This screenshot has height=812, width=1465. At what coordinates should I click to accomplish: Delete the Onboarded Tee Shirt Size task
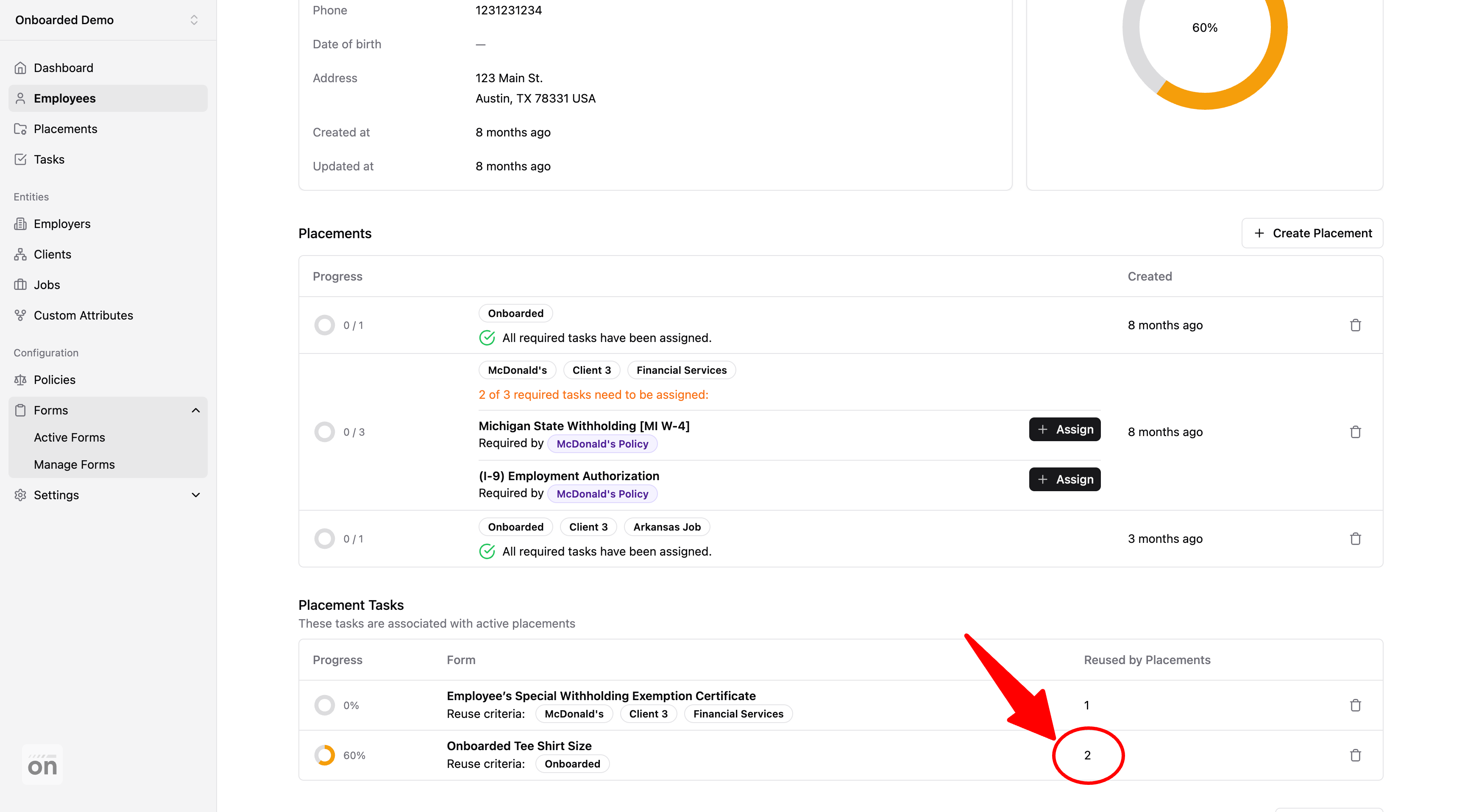1355,755
